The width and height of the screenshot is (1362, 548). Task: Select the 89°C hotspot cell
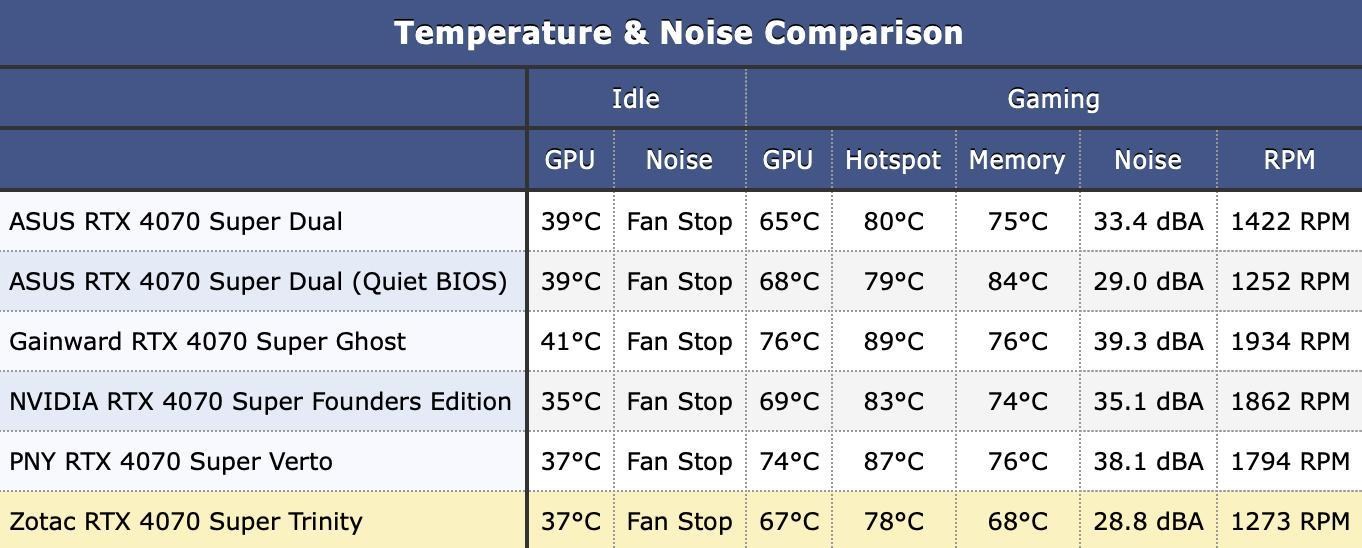coord(893,341)
